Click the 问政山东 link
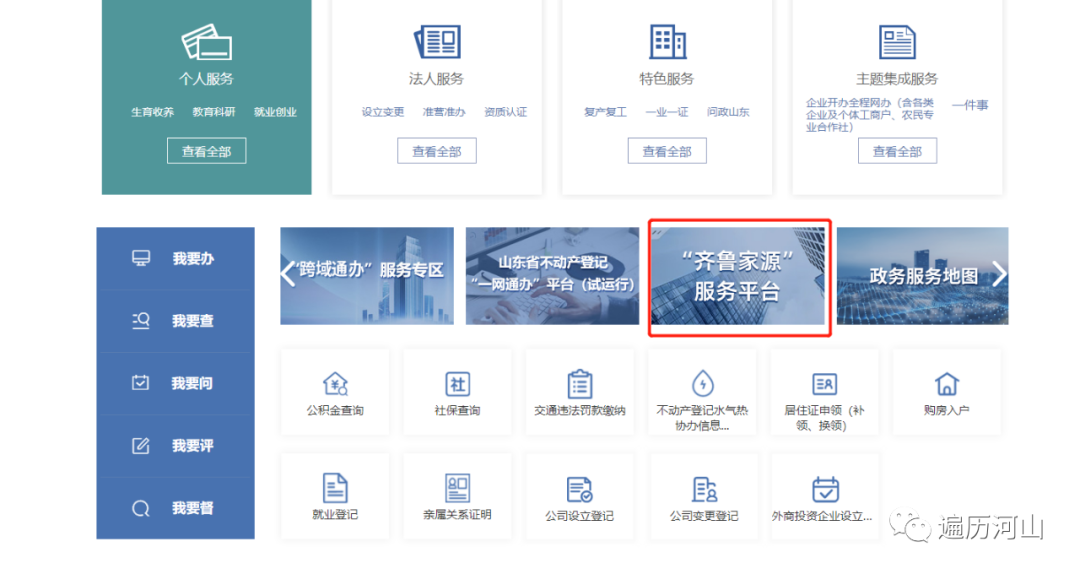The width and height of the screenshot is (1080, 574). pos(728,112)
